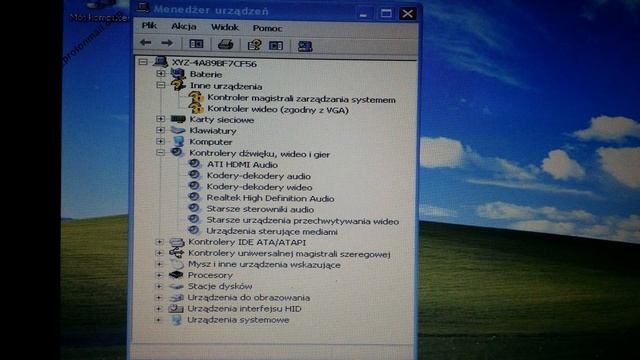Select Kodery-dekodery wideo entry
The image size is (640, 360).
(259, 187)
